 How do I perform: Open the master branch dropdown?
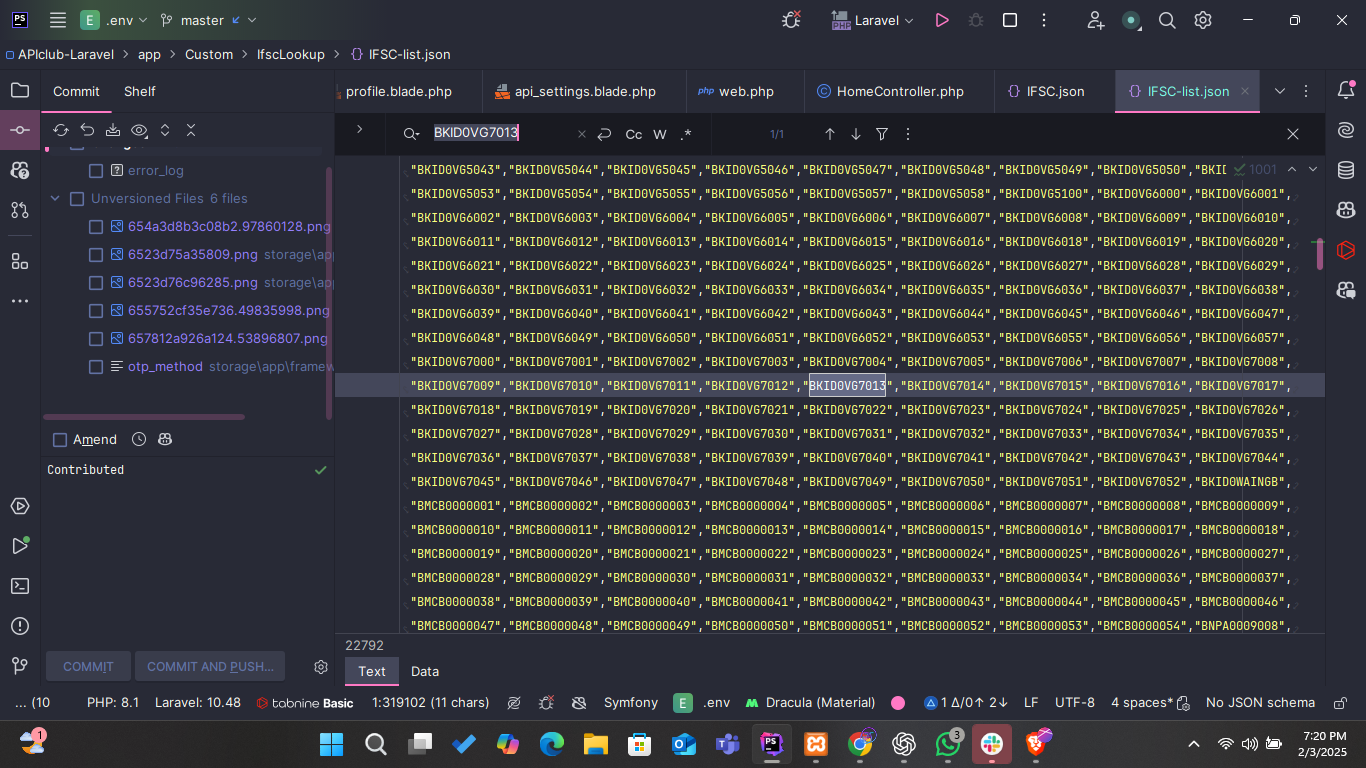(208, 20)
